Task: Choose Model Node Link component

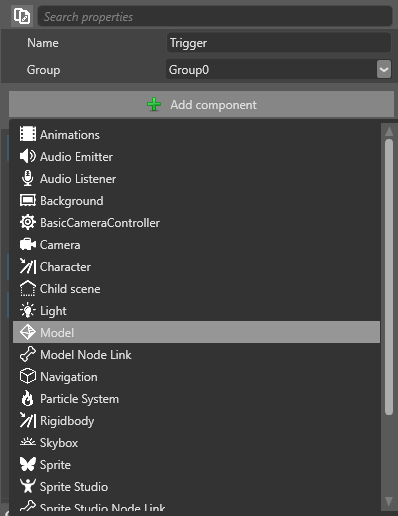Action: pyautogui.click(x=196, y=355)
